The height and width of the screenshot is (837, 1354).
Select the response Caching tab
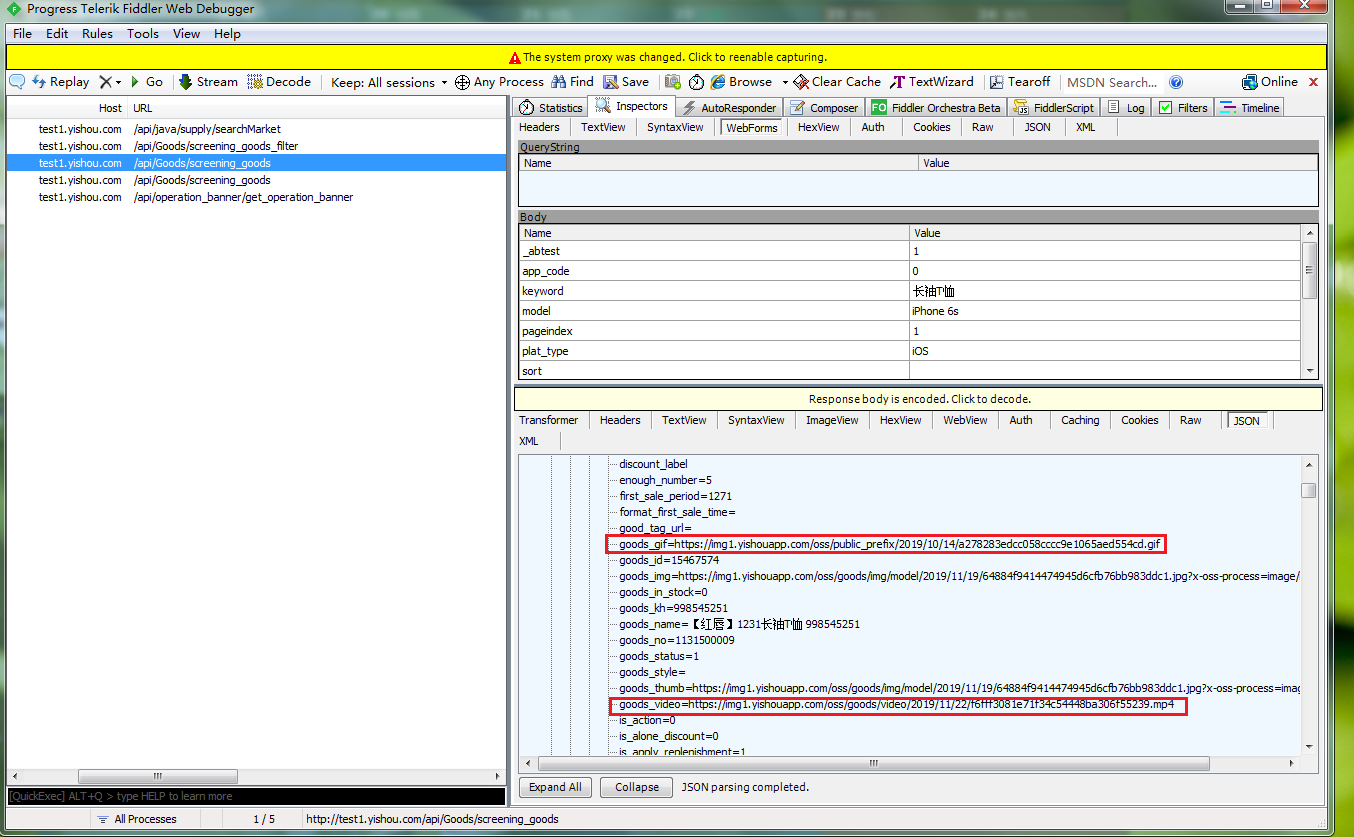pos(1080,420)
